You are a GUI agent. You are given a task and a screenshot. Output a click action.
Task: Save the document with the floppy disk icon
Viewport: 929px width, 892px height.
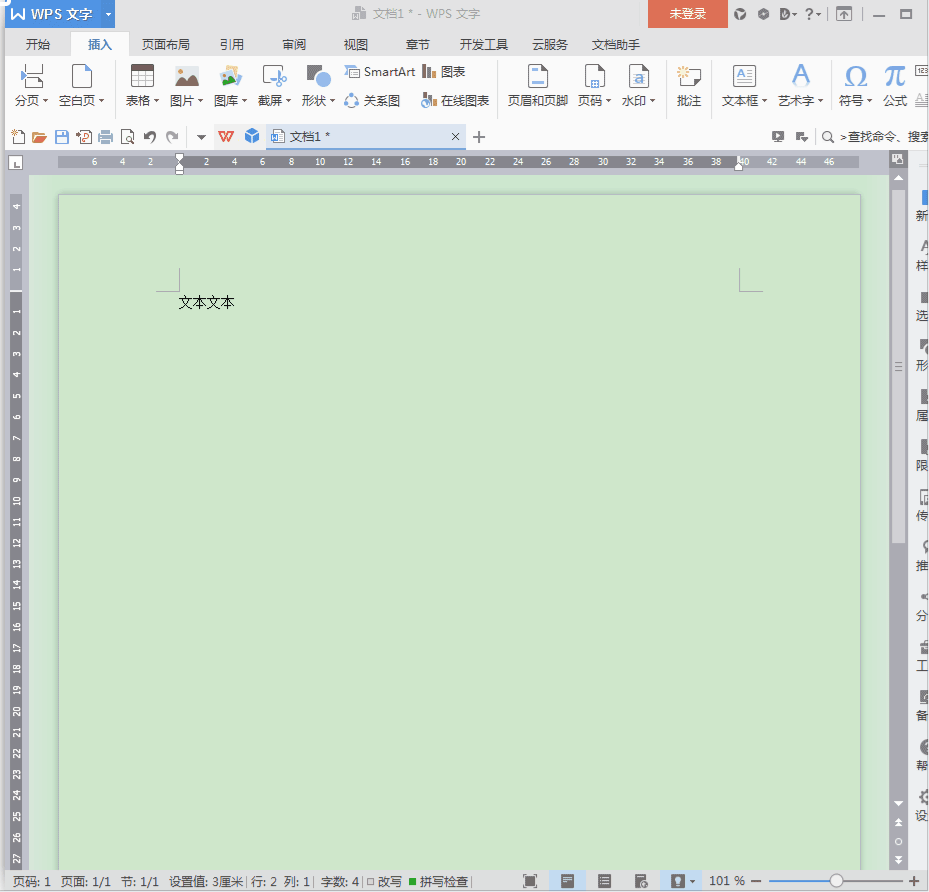[x=62, y=137]
